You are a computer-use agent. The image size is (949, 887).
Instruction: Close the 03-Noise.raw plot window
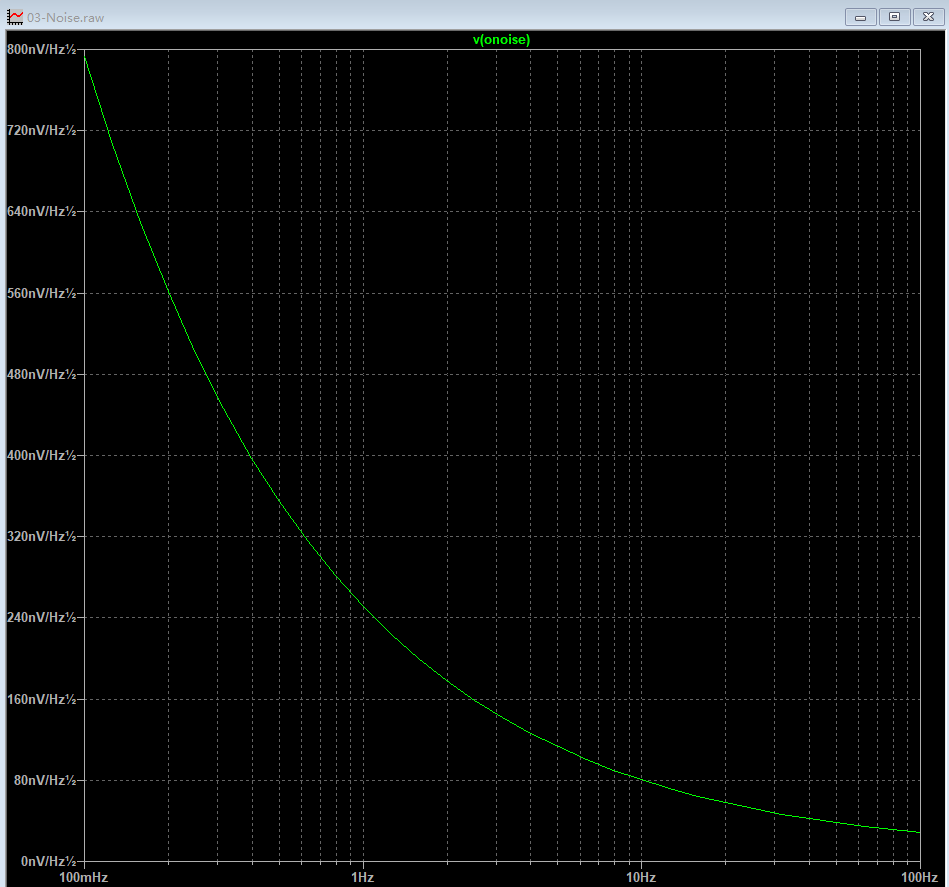(x=928, y=17)
